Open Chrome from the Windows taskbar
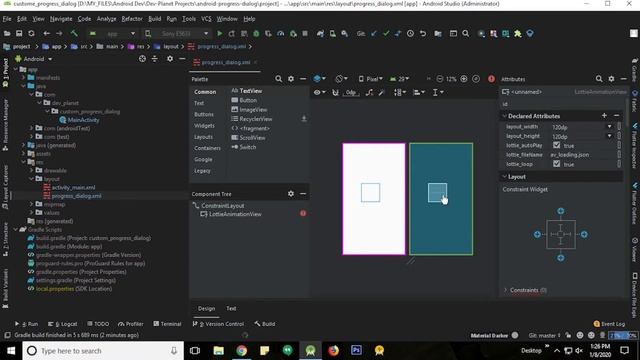640x360 pixels. 242,351
